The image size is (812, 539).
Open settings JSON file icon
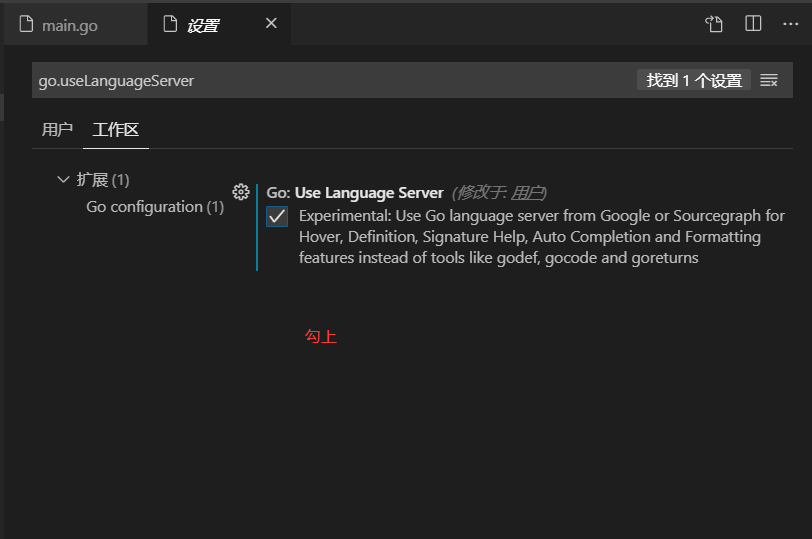tap(714, 24)
